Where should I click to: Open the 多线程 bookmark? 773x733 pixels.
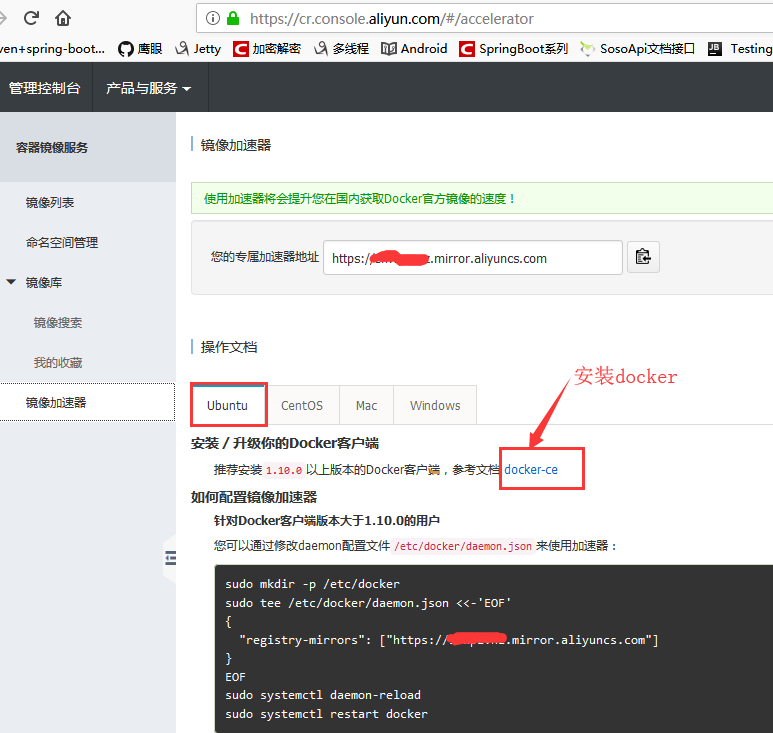(x=342, y=49)
